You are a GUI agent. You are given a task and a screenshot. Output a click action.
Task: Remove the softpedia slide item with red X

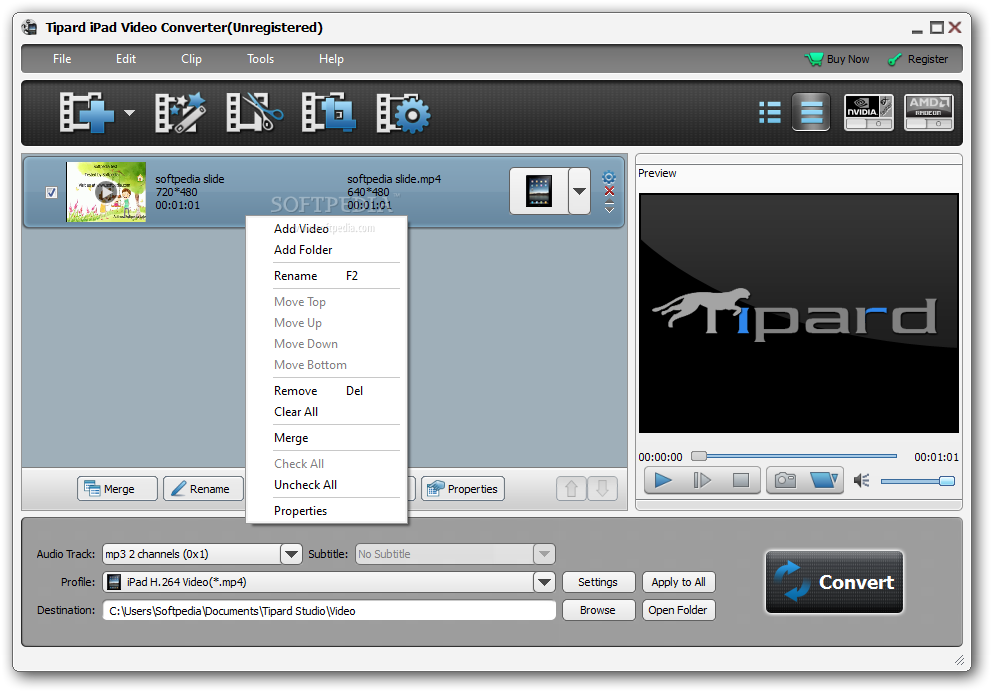pos(609,191)
